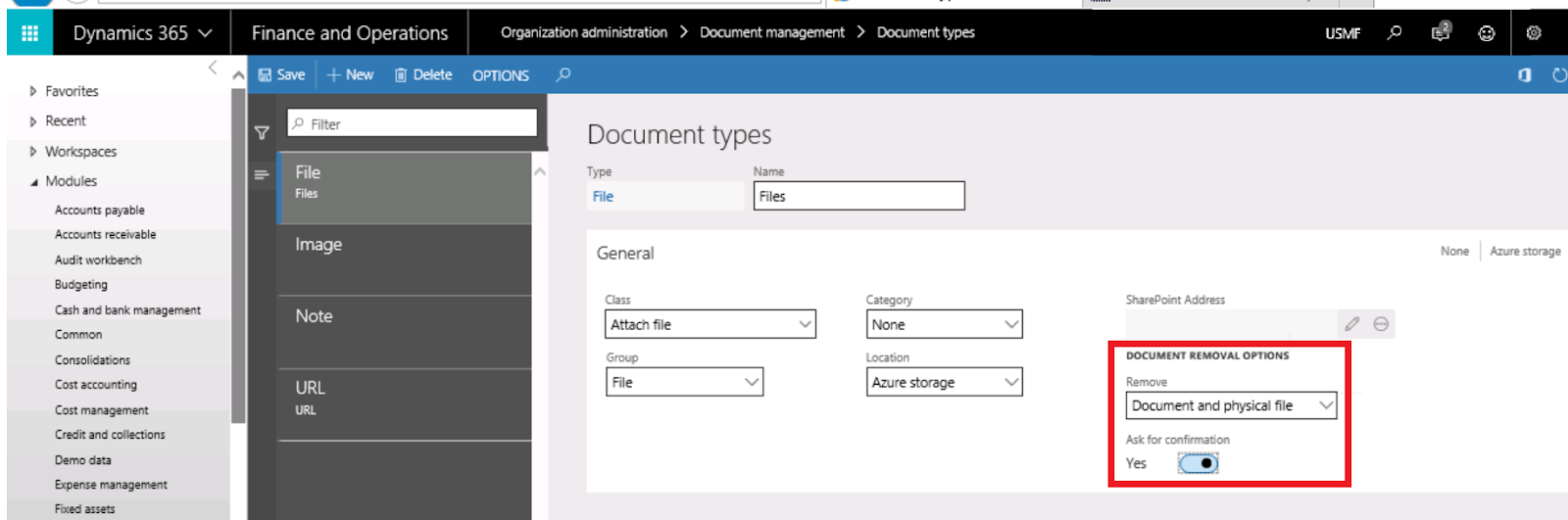
Task: Open Document management breadcrumb
Action: [772, 32]
